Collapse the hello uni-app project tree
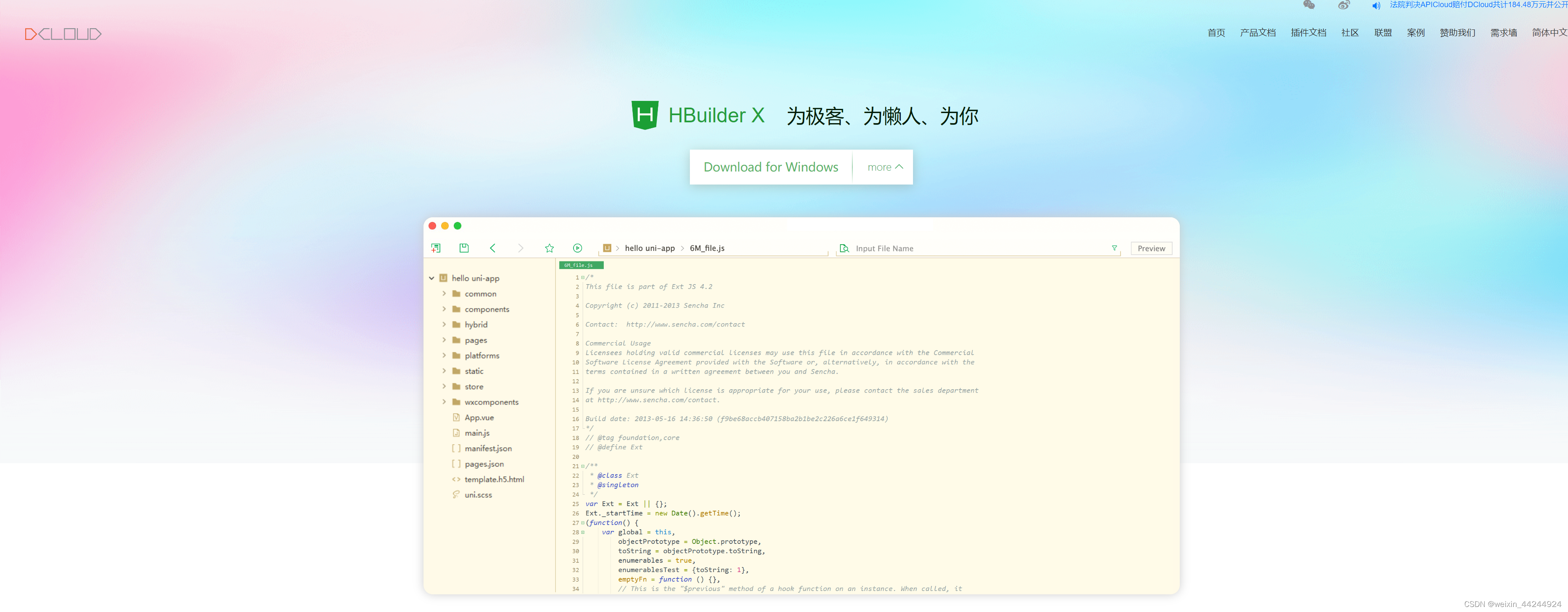This screenshot has width=1568, height=612. 431,278
